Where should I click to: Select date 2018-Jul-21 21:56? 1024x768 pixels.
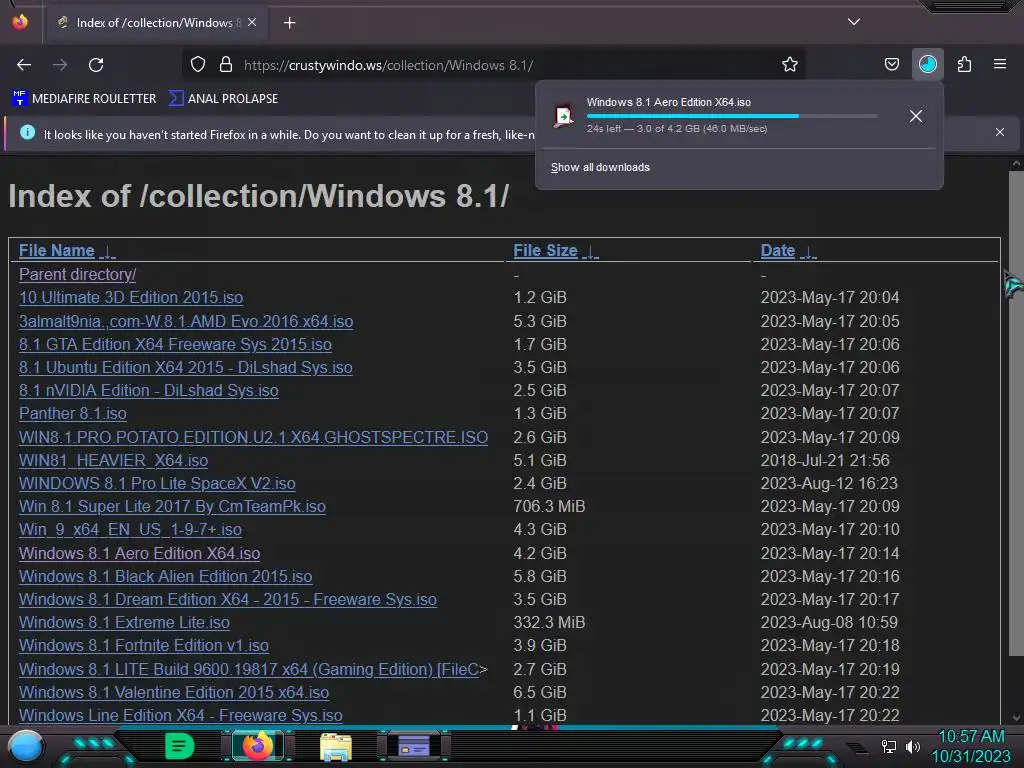click(x=825, y=460)
